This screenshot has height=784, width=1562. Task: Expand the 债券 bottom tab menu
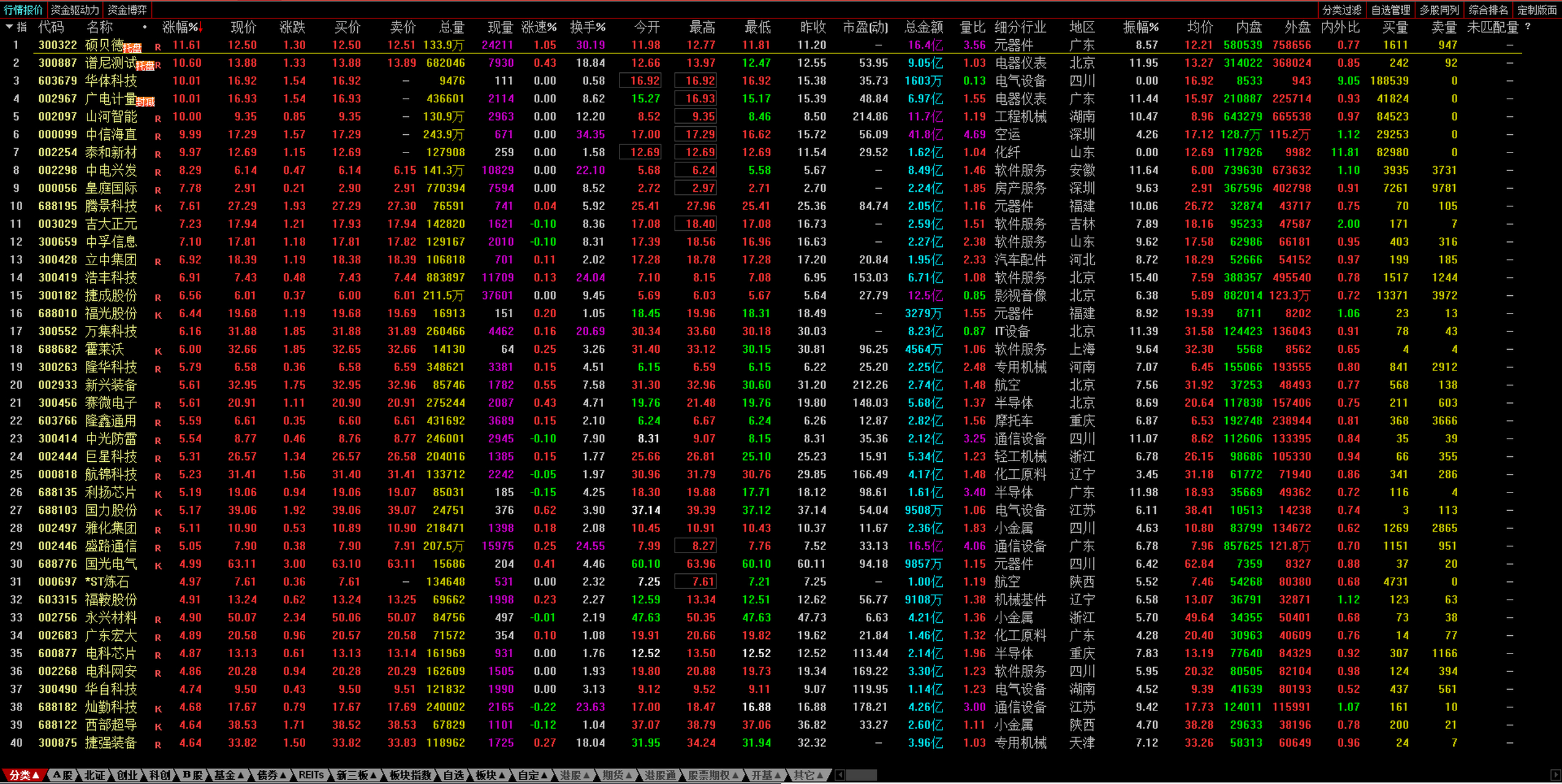click(271, 775)
